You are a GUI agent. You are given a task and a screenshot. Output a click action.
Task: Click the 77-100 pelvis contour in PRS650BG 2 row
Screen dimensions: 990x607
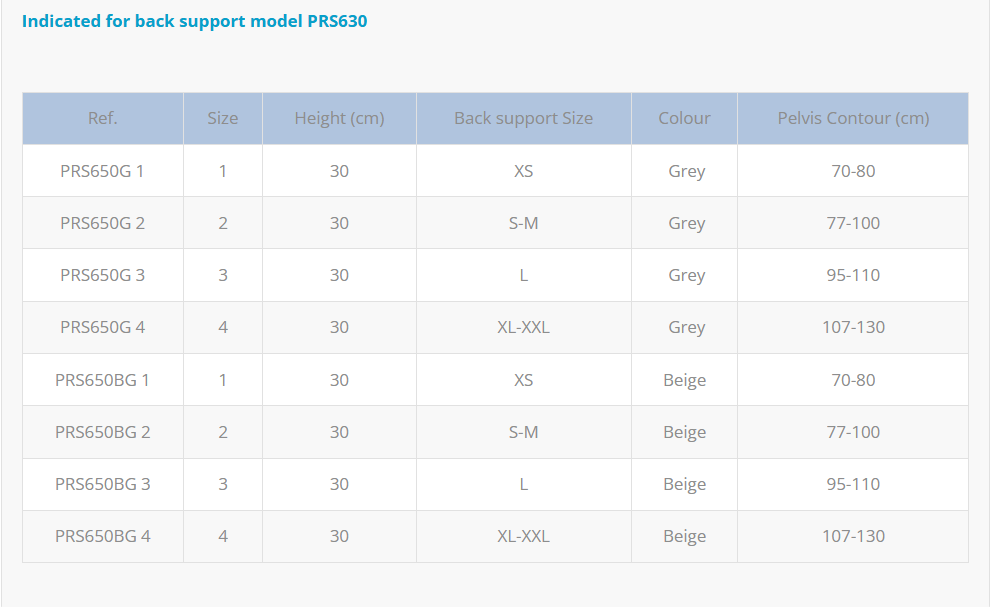pyautogui.click(x=853, y=432)
